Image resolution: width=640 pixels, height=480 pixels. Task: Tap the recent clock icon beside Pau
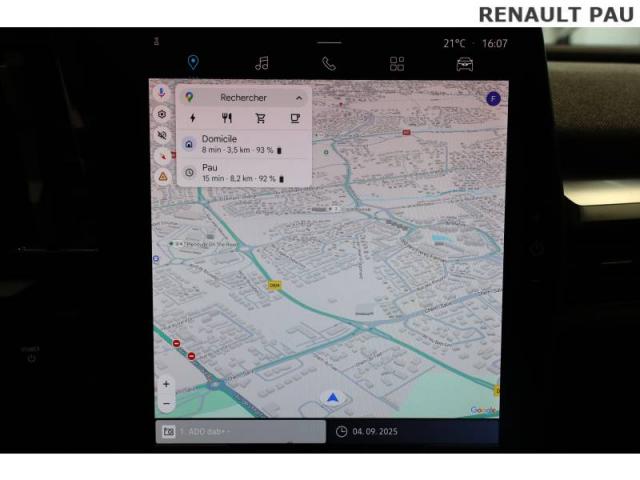tap(189, 173)
